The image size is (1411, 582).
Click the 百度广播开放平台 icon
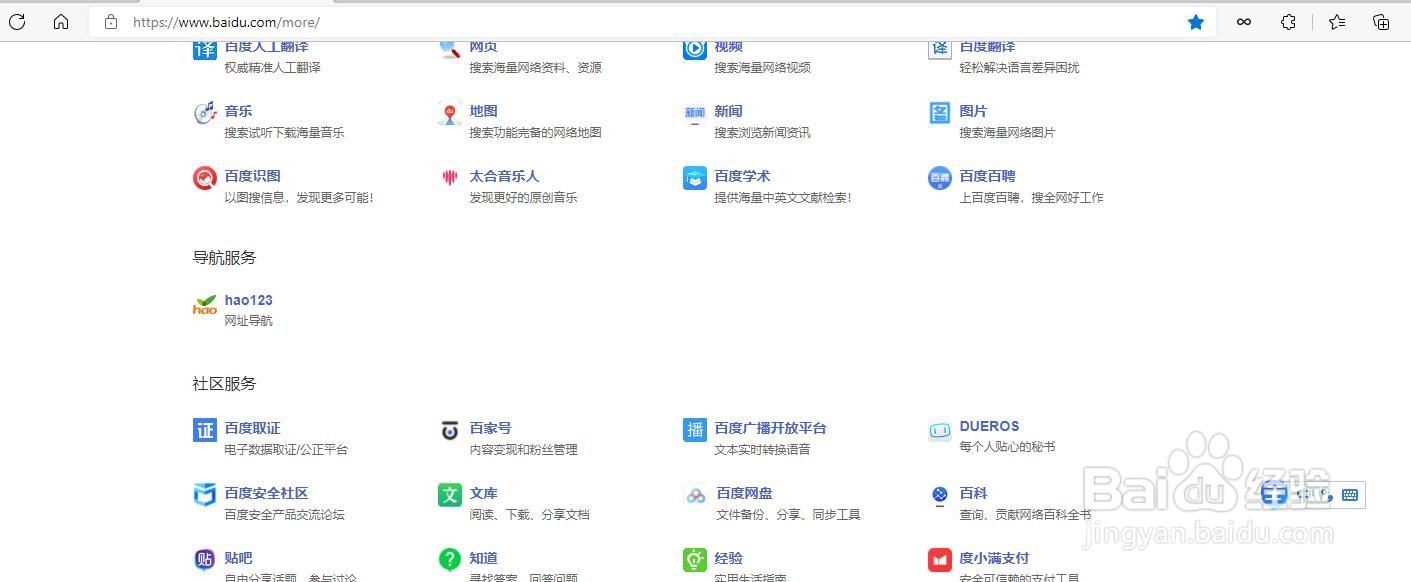[x=695, y=430]
